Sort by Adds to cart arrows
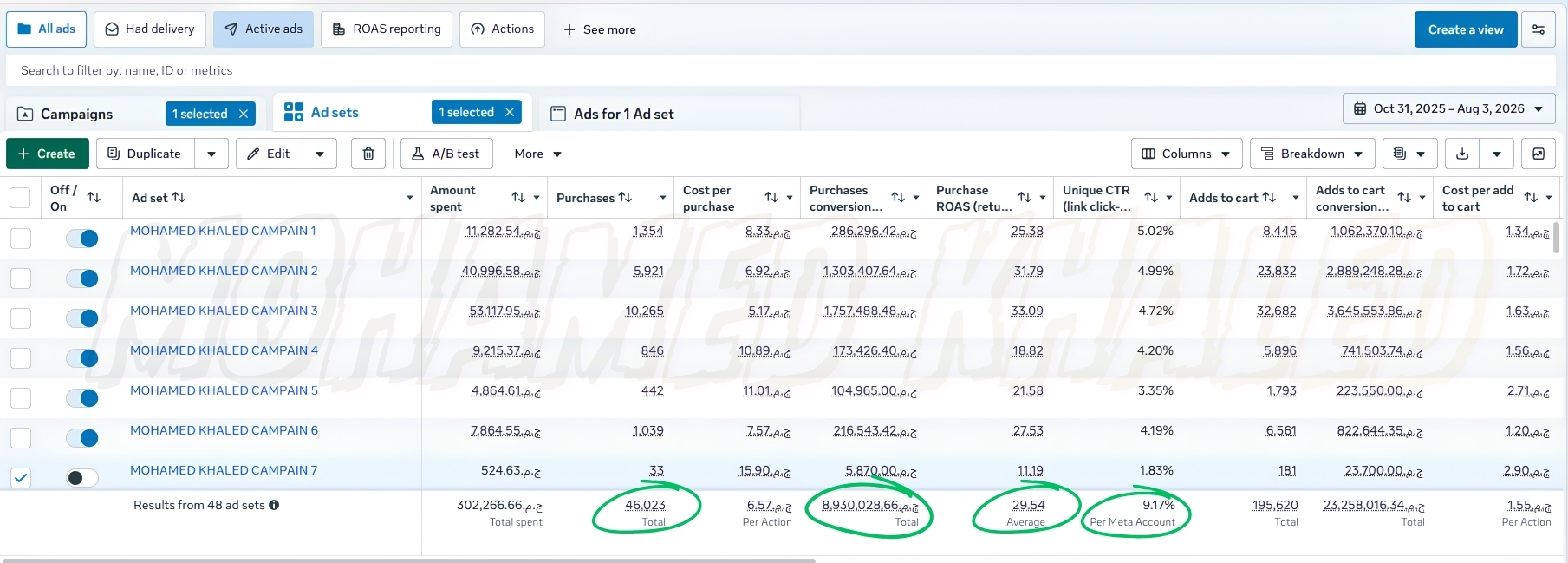1568x563 pixels. point(1269,198)
